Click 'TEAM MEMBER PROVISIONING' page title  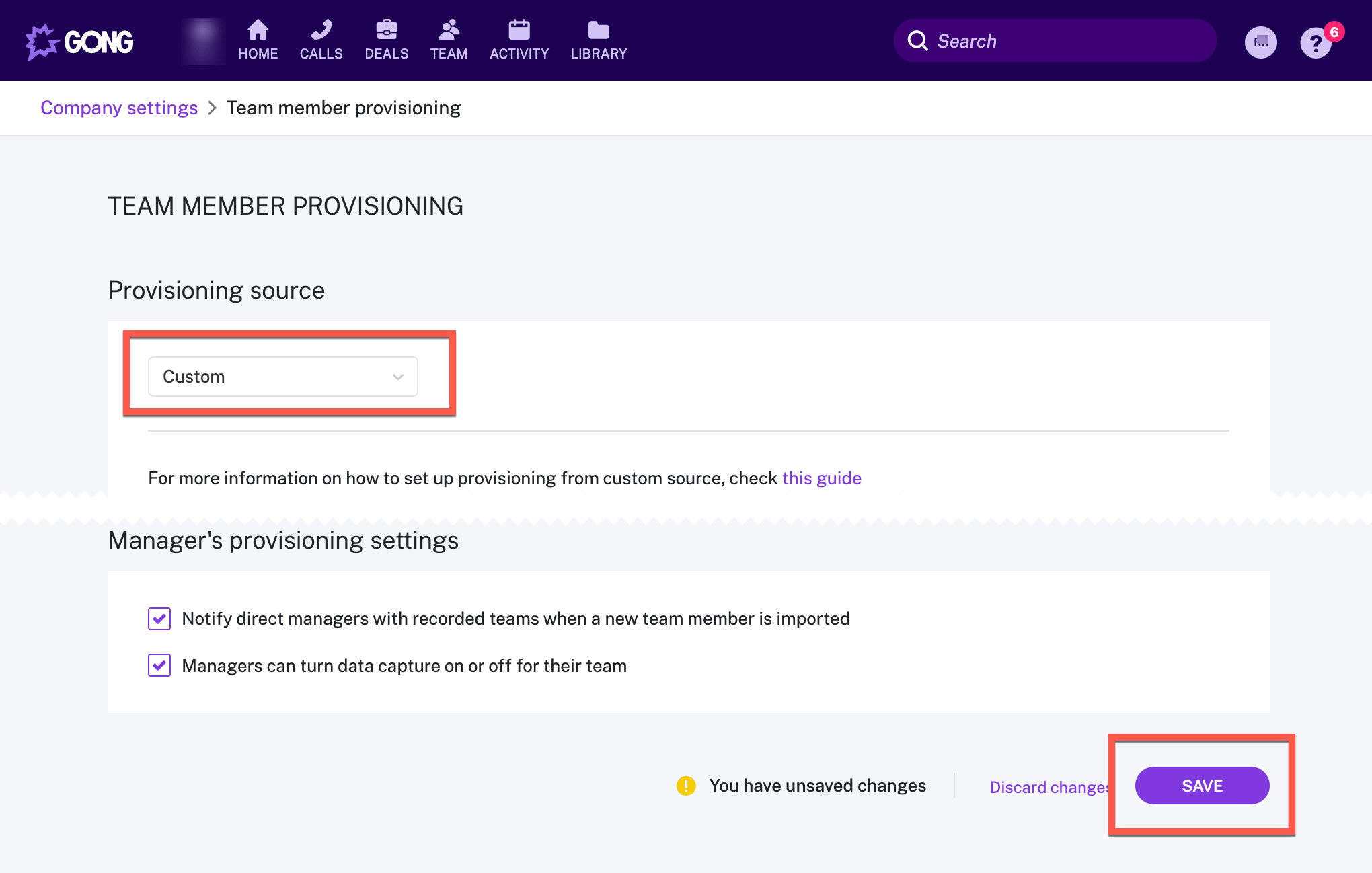[x=285, y=206]
